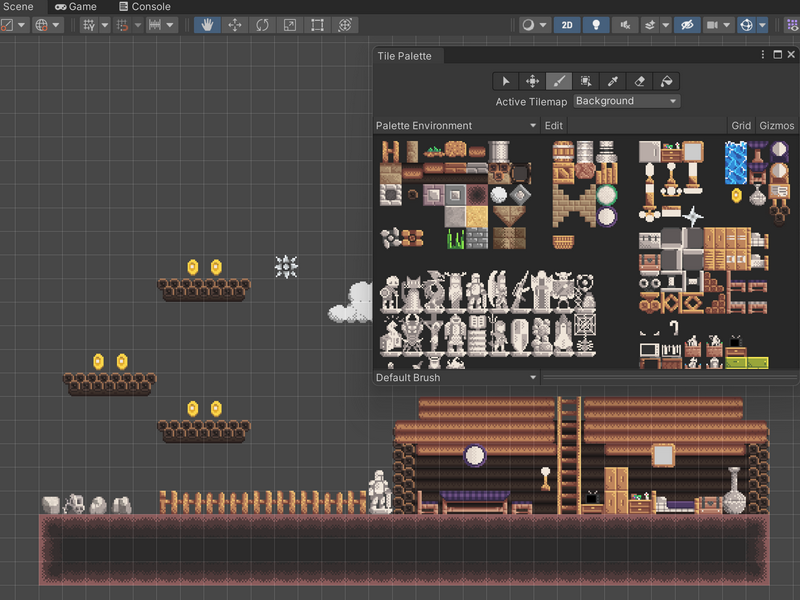Click the Tile Palette tab title
The height and width of the screenshot is (600, 800).
(x=405, y=56)
